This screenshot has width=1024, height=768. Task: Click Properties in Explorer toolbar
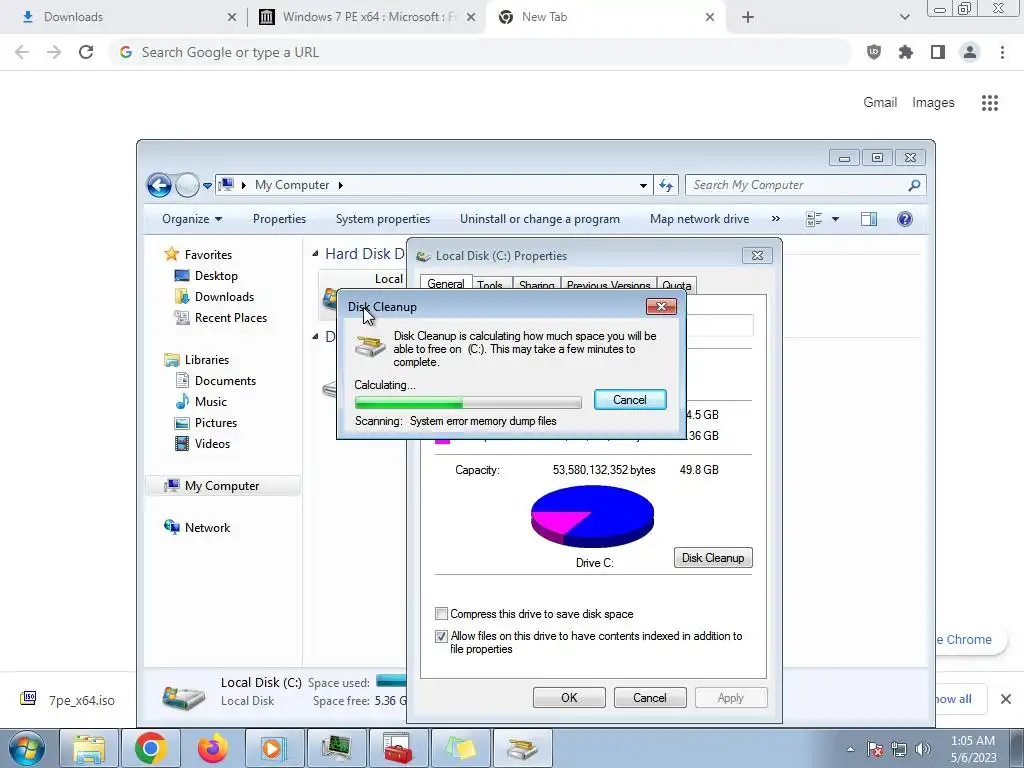pyautogui.click(x=279, y=219)
